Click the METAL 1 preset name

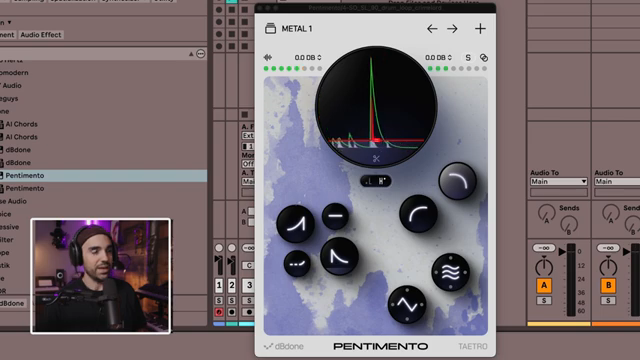click(297, 29)
